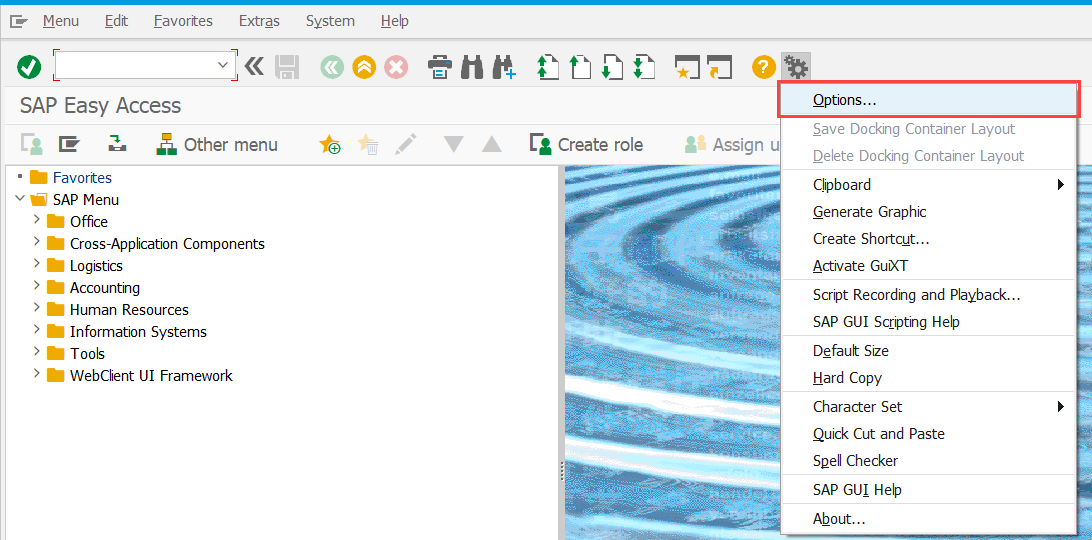Select Create Shortcut... menu entry
Image resolution: width=1092 pixels, height=540 pixels.
[x=930, y=239]
